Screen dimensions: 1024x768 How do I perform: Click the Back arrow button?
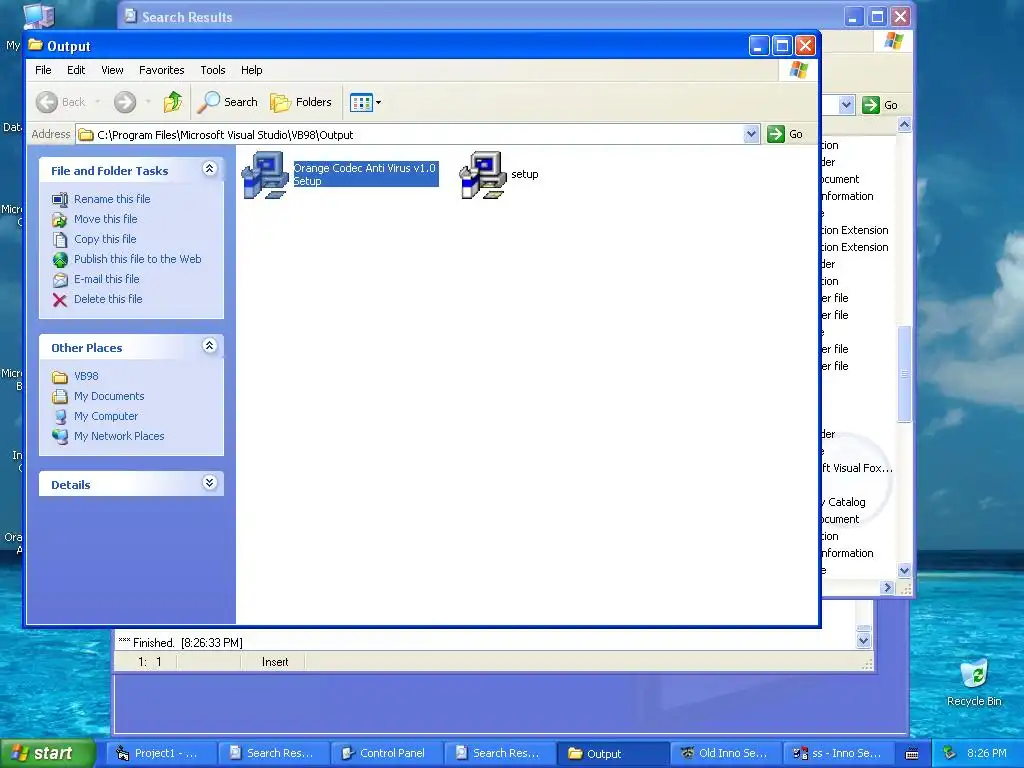(61, 102)
